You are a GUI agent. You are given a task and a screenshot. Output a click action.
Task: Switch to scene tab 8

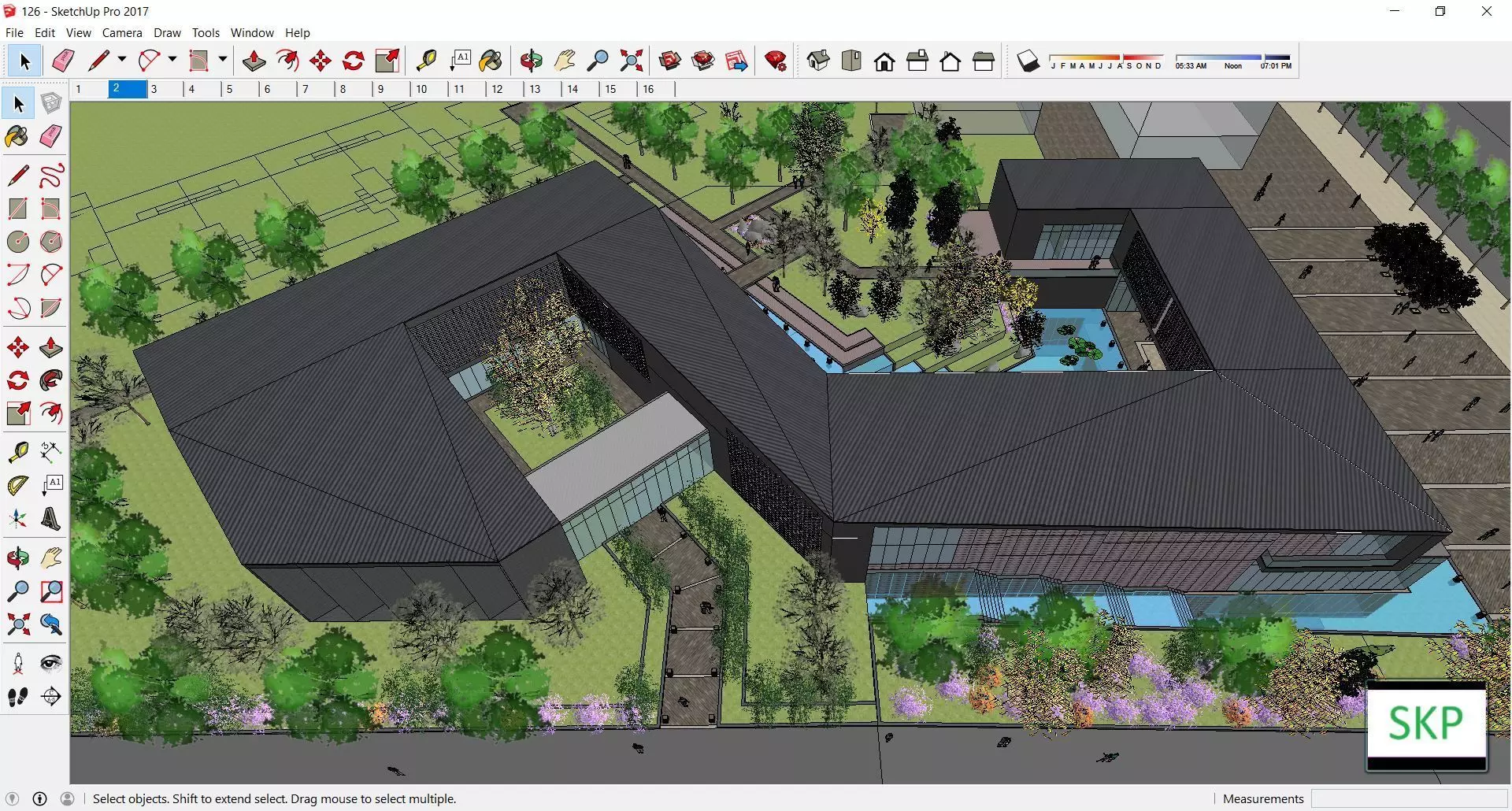tap(354, 89)
